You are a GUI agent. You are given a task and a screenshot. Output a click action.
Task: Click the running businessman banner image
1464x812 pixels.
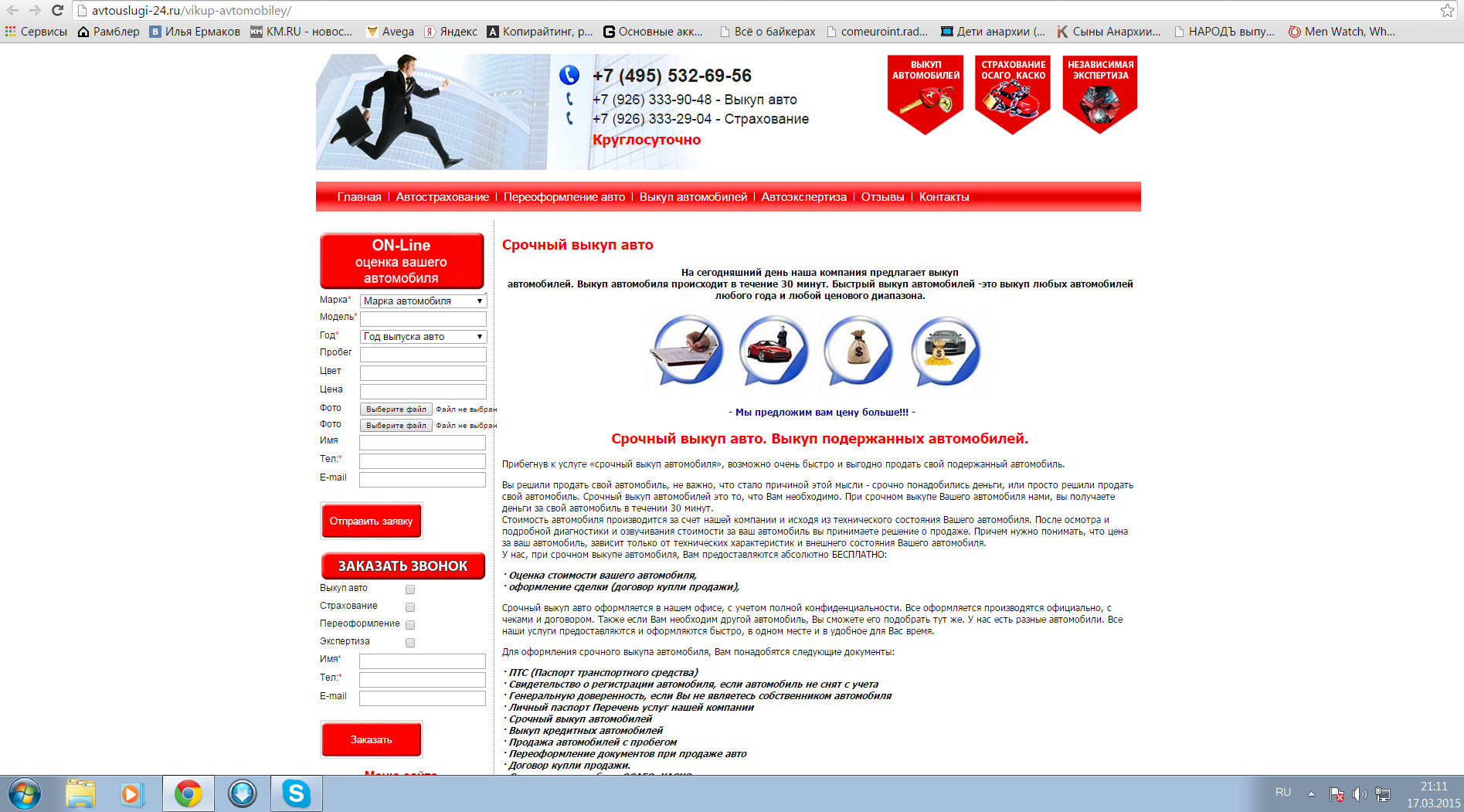[433, 112]
